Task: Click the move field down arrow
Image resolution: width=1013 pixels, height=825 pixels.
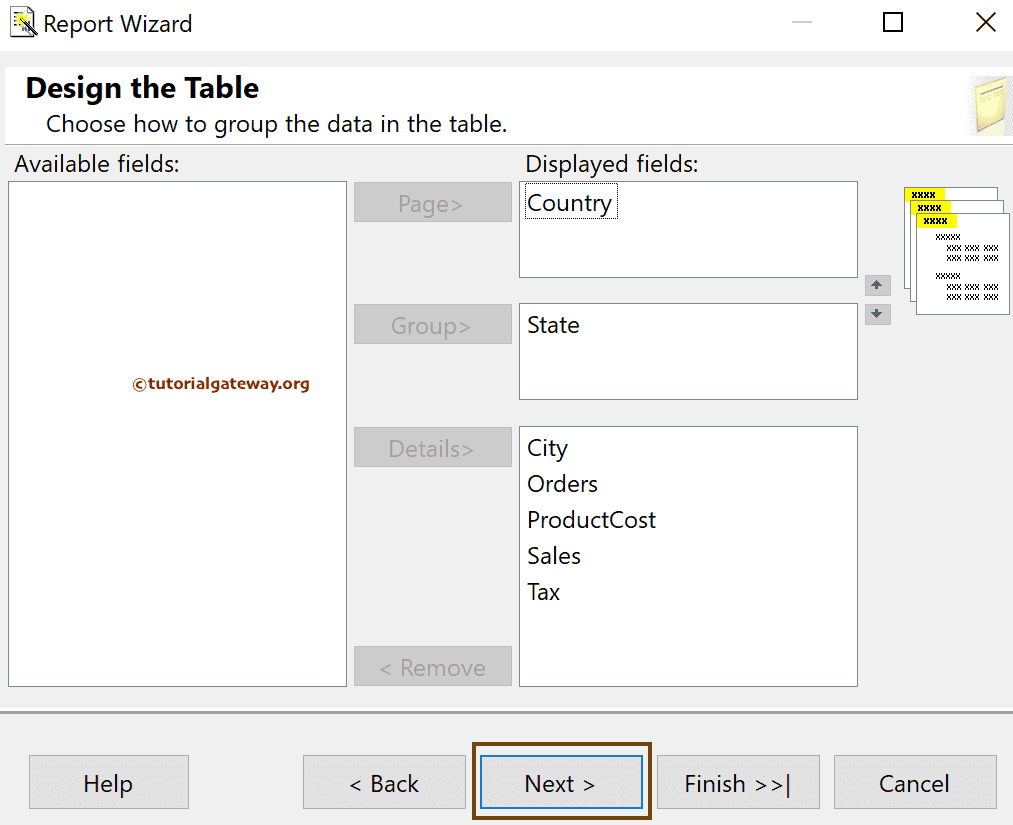Action: [x=877, y=314]
